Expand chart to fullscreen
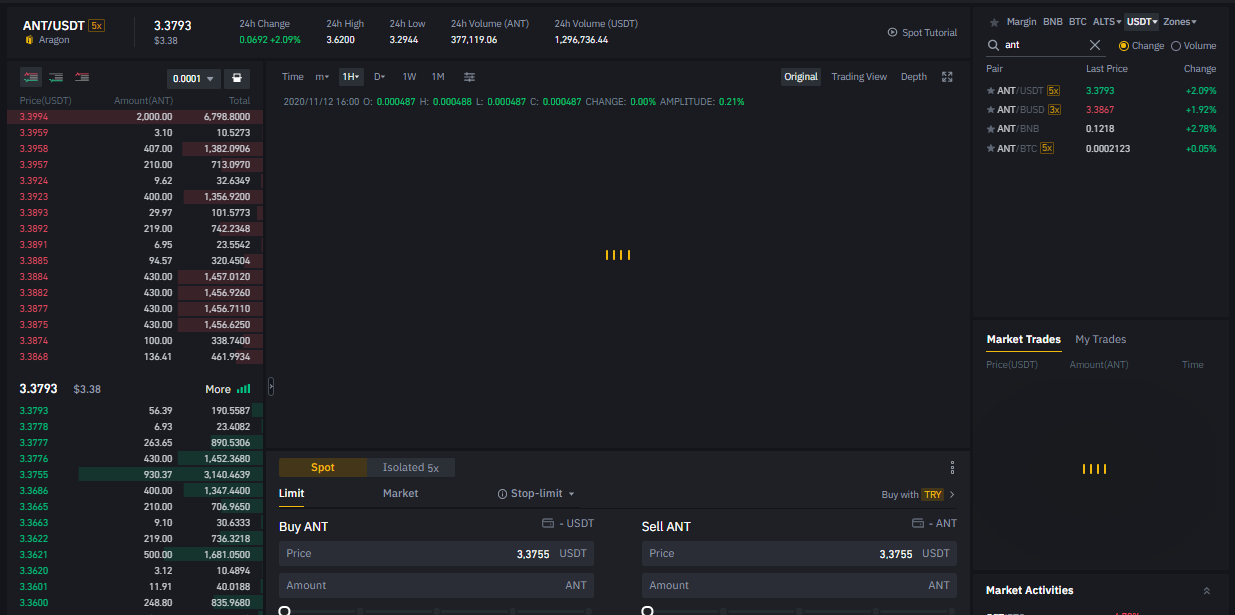The width and height of the screenshot is (1235, 615). click(948, 77)
